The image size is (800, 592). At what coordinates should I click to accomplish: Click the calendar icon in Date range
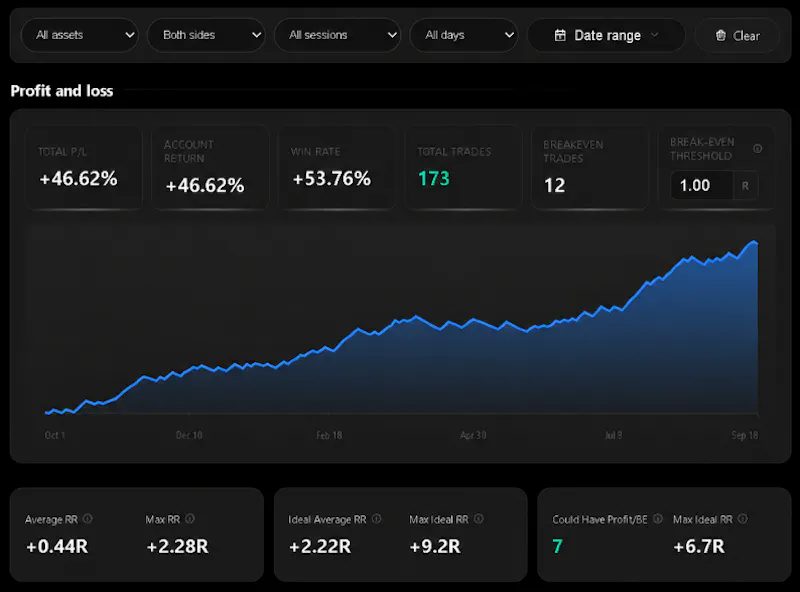tap(560, 35)
